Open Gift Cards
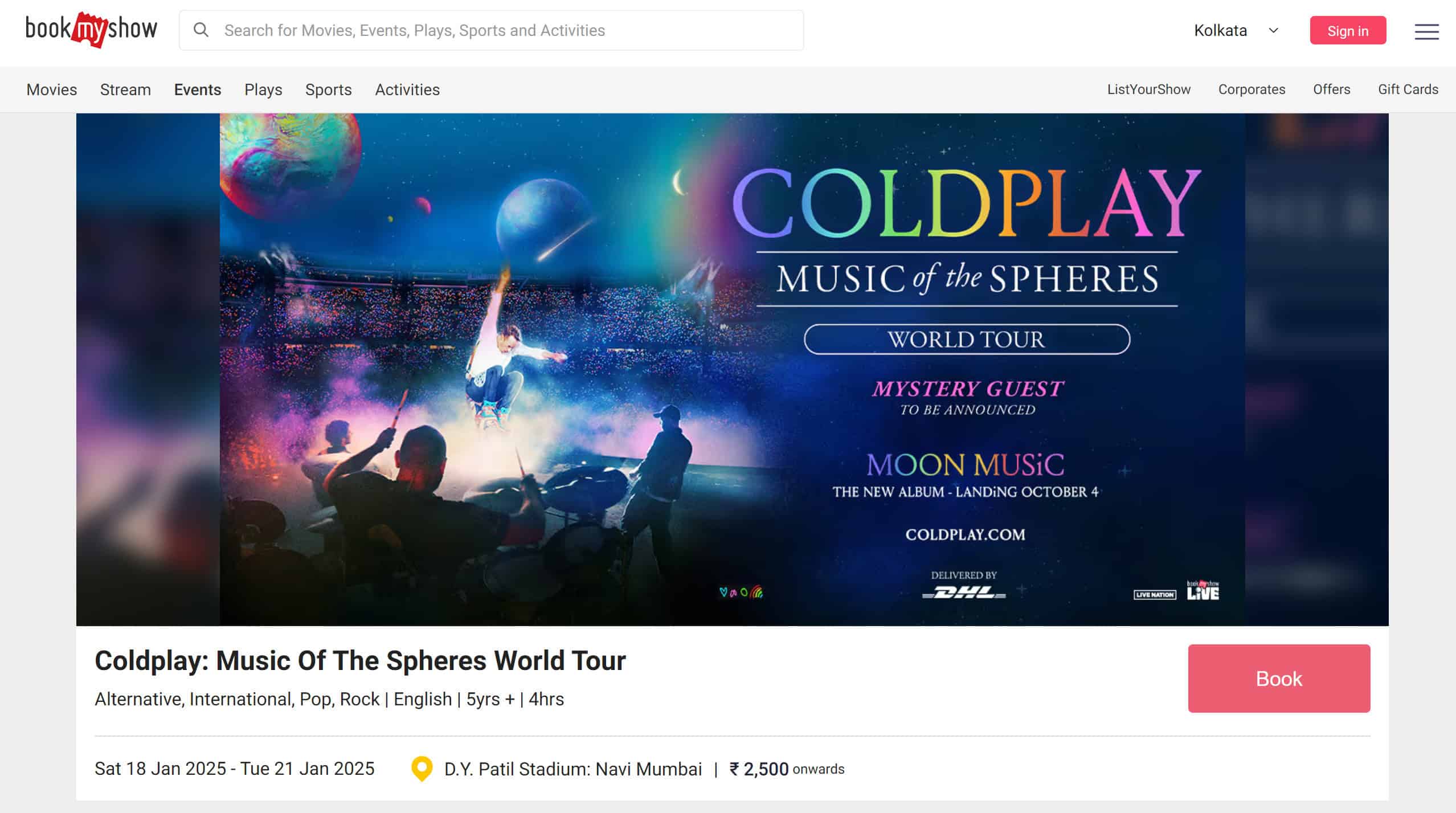This screenshot has width=1456, height=813. 1408,89
